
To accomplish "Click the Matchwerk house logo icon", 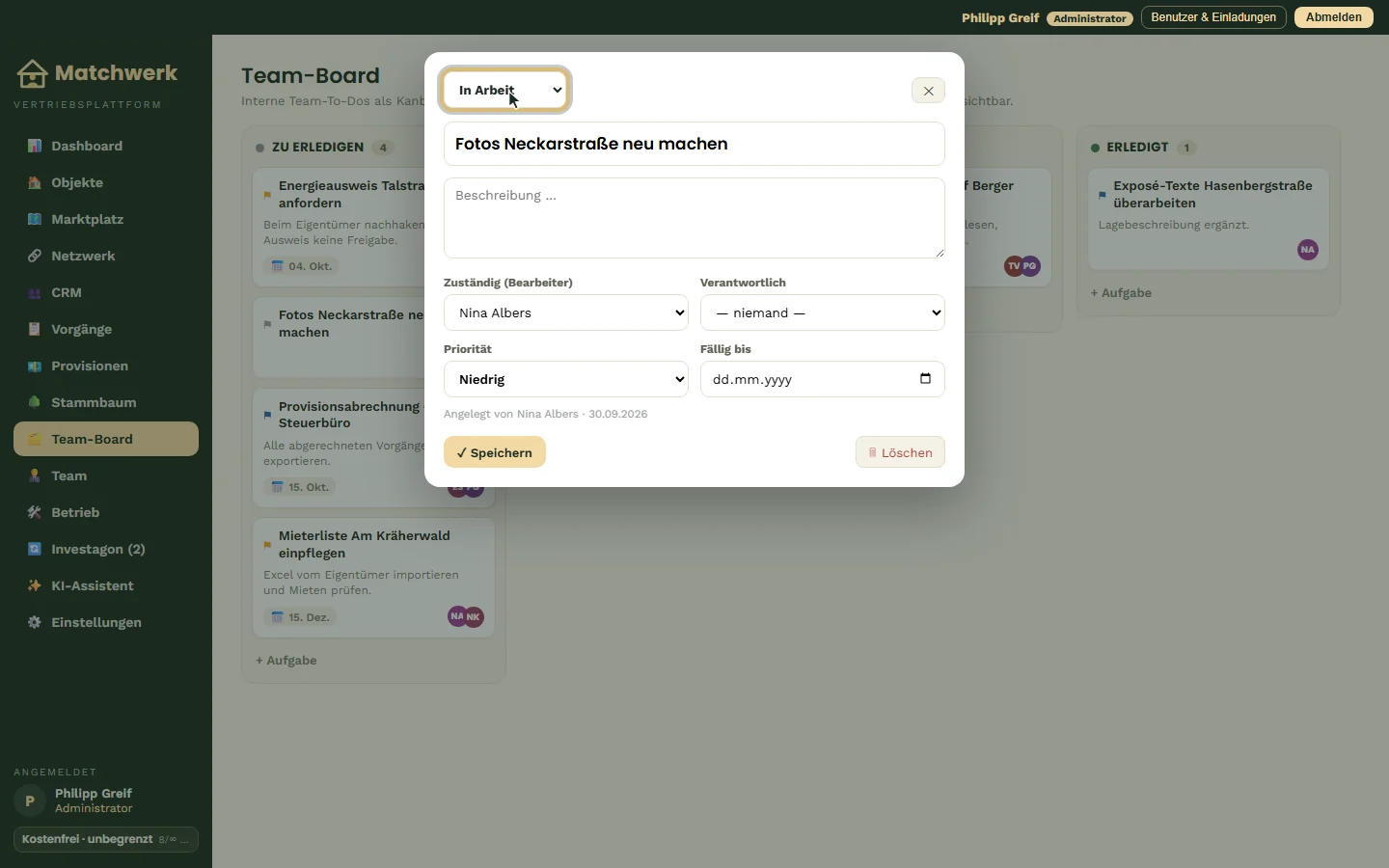I will point(32,73).
